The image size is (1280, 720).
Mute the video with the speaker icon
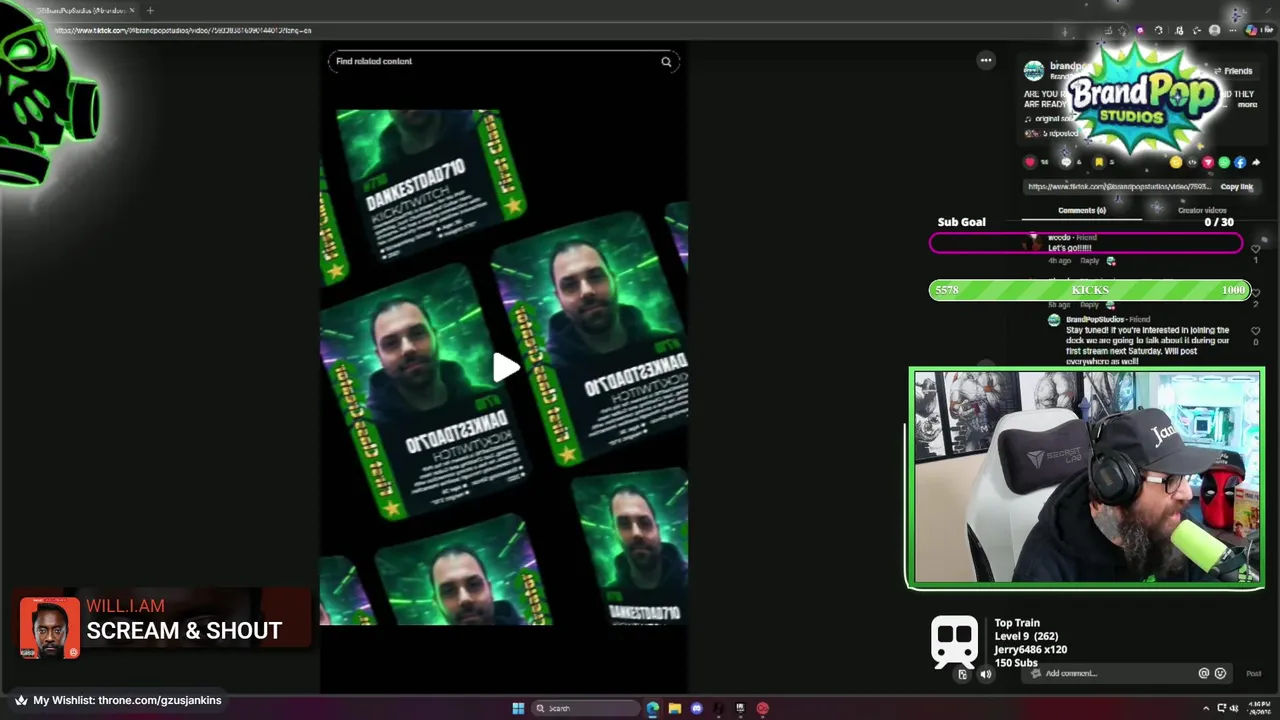(985, 674)
